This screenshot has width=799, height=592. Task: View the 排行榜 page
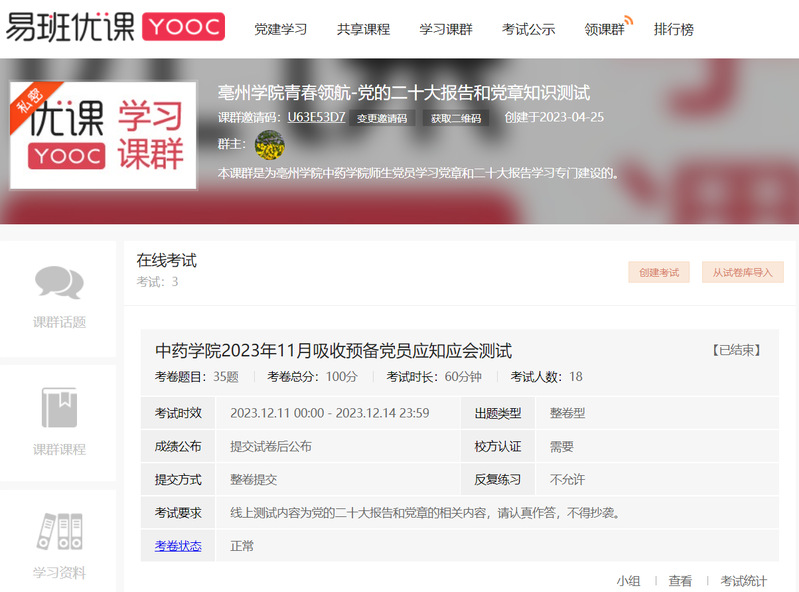[x=674, y=30]
